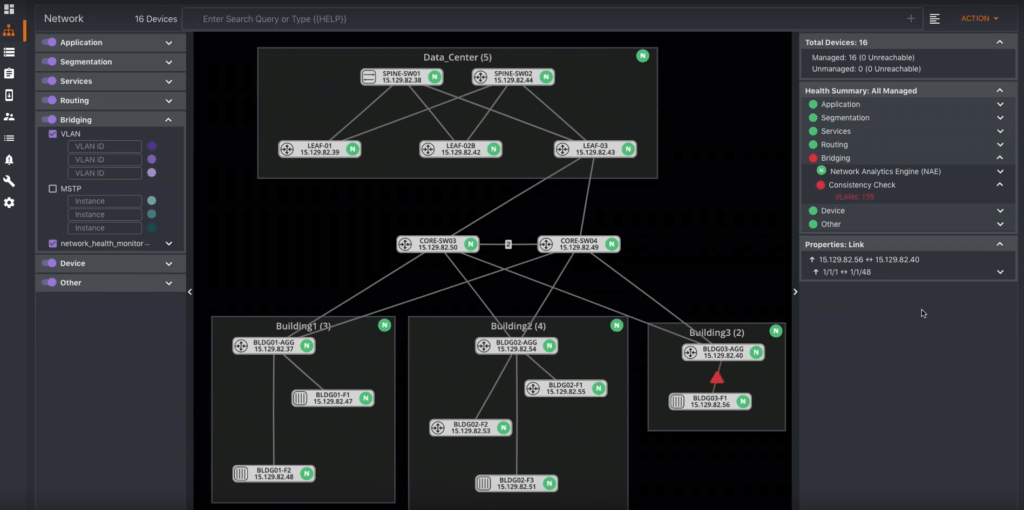The width and height of the screenshot is (1024, 510).
Task: Open the users sidebar icon
Action: click(9, 117)
